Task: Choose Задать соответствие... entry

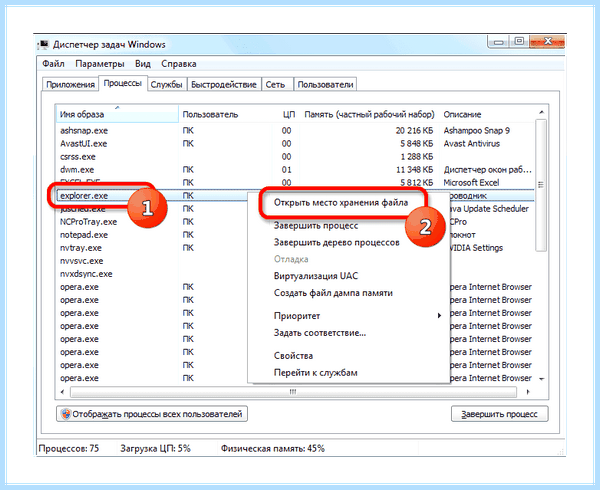Action: click(320, 333)
